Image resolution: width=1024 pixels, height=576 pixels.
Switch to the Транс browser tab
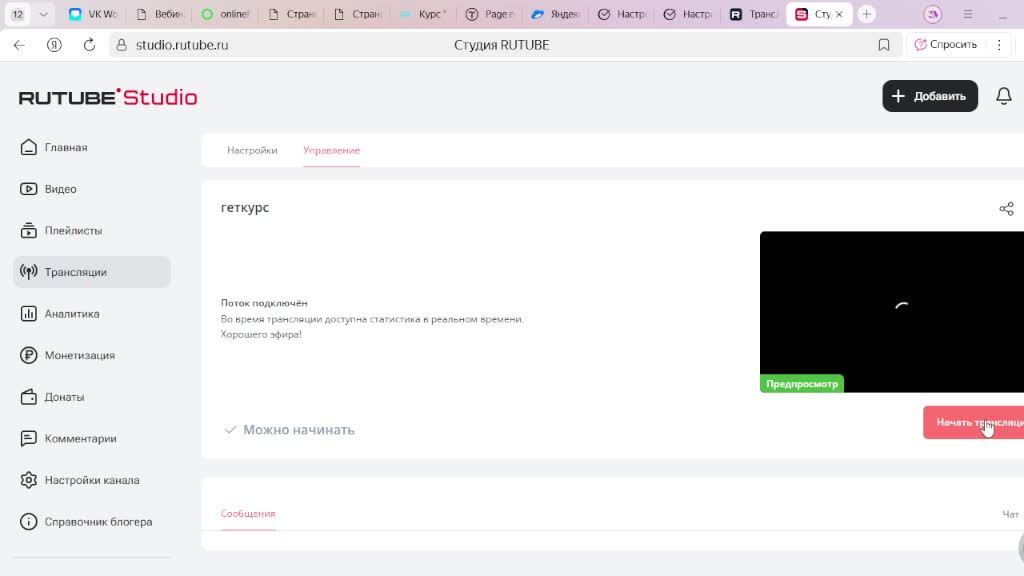754,14
